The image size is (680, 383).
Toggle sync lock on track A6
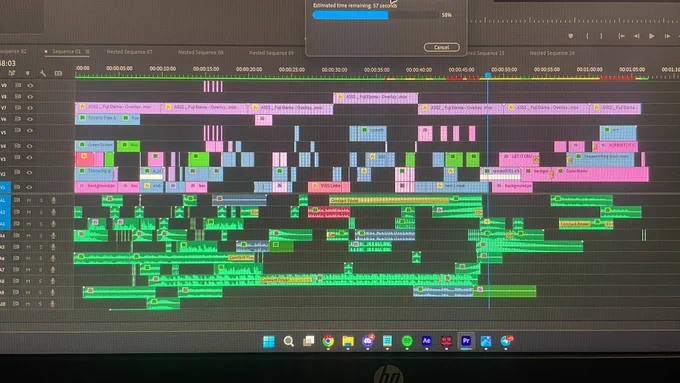[16, 258]
